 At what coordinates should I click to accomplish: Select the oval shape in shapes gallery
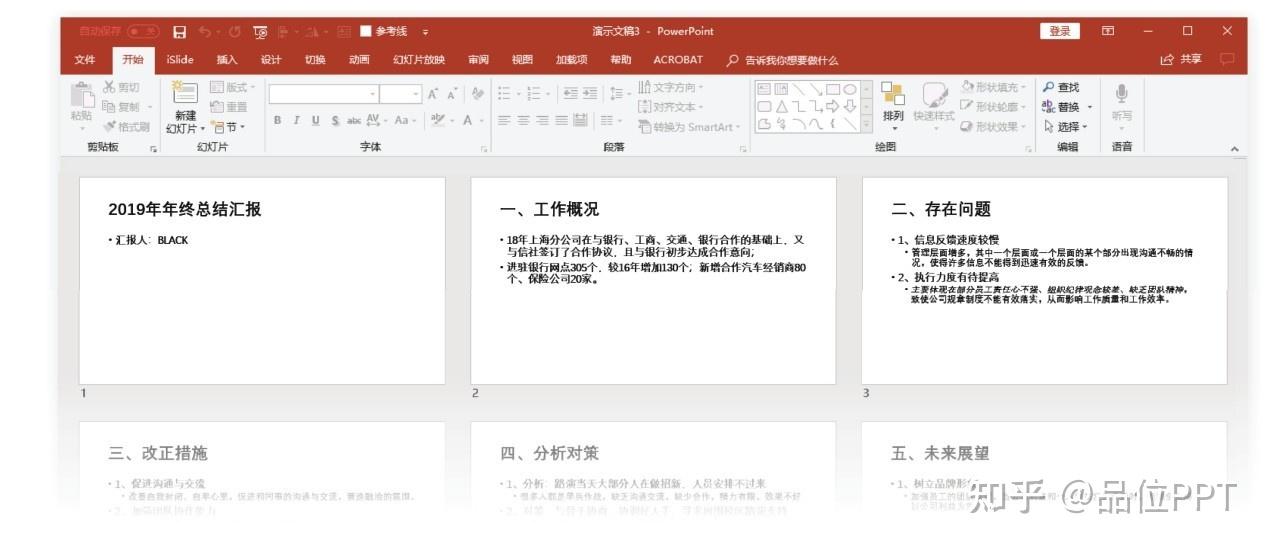849,89
